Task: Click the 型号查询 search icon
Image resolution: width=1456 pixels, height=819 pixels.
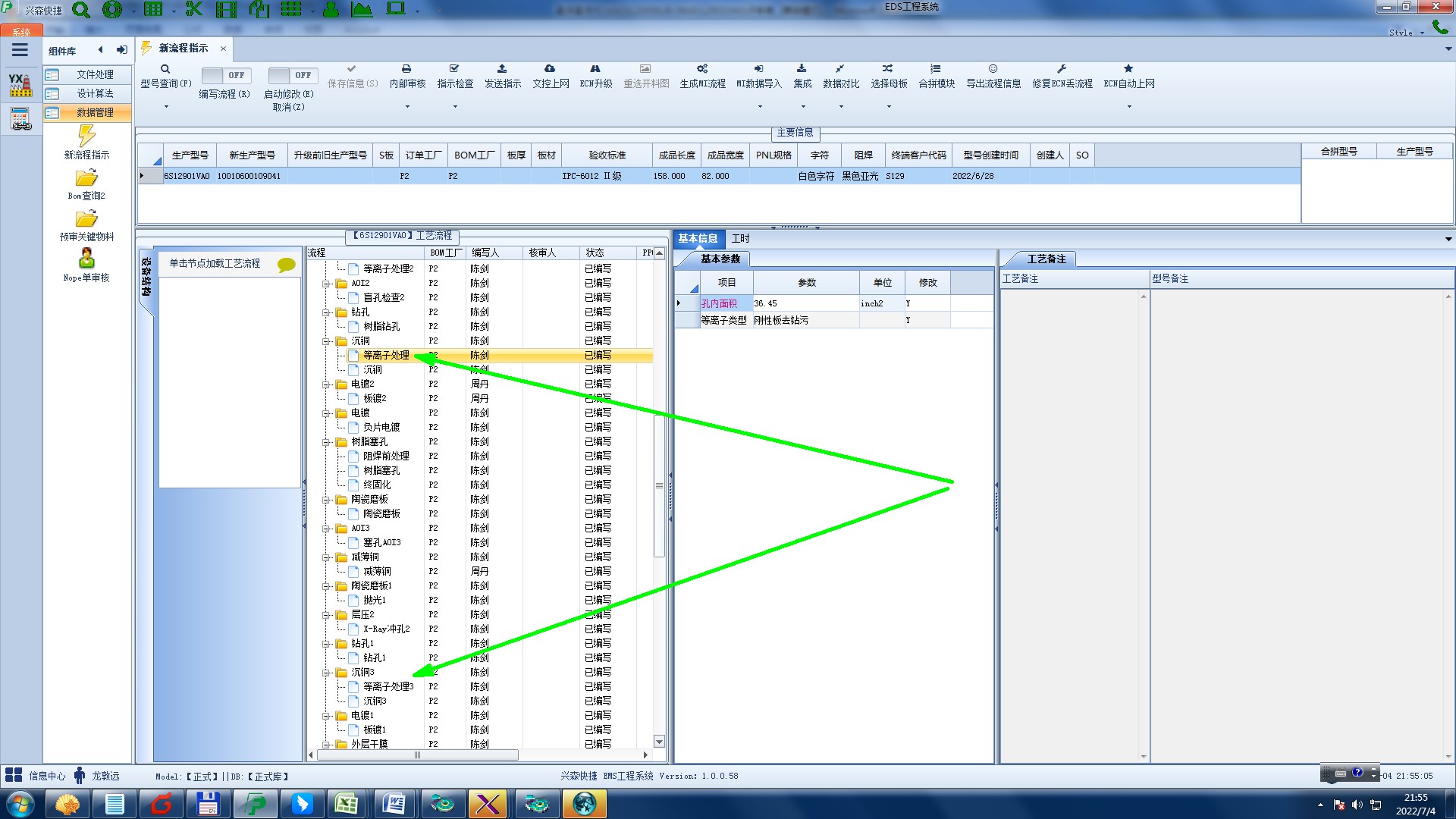Action: click(165, 69)
